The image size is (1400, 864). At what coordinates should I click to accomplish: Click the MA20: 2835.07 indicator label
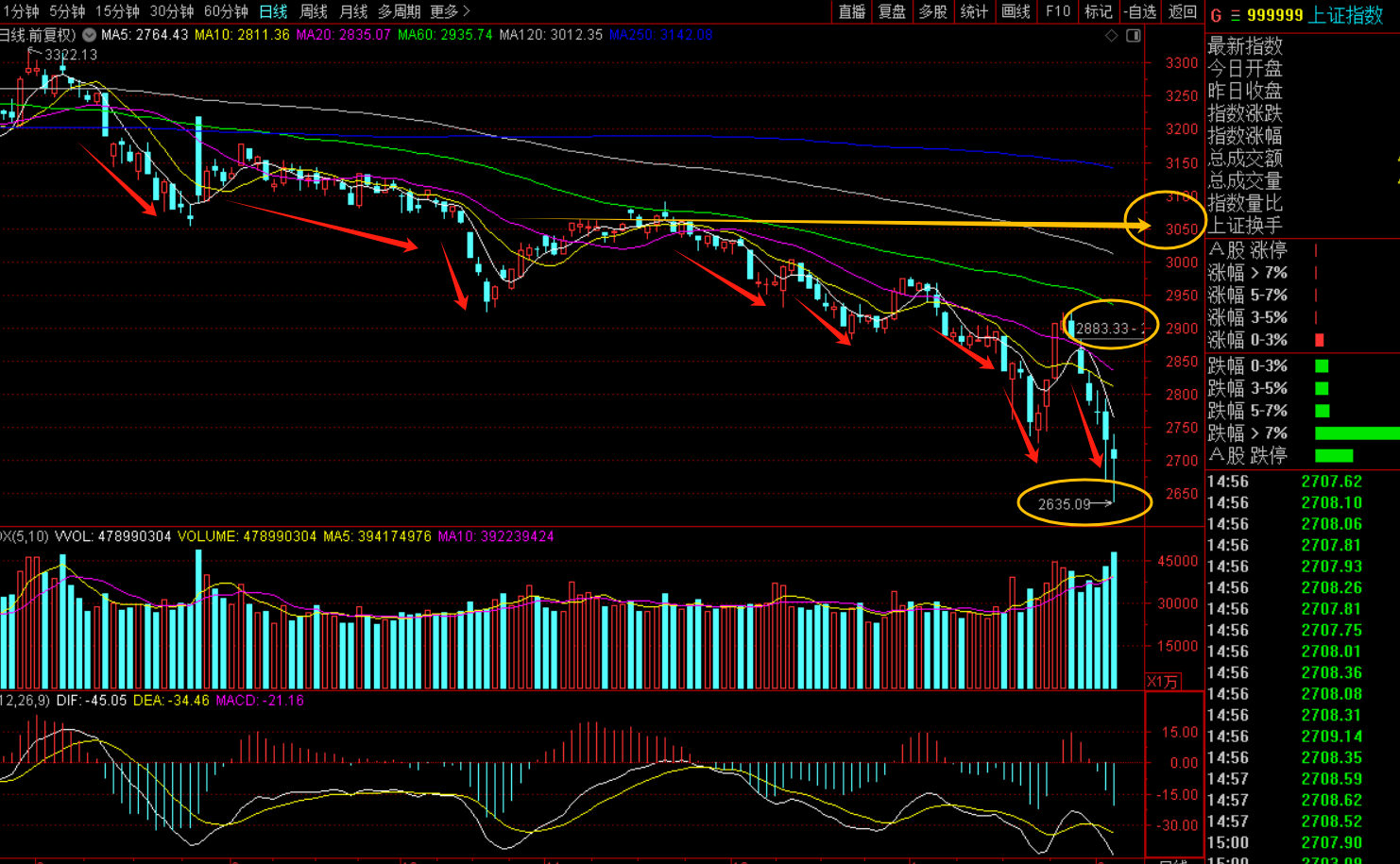click(x=343, y=35)
